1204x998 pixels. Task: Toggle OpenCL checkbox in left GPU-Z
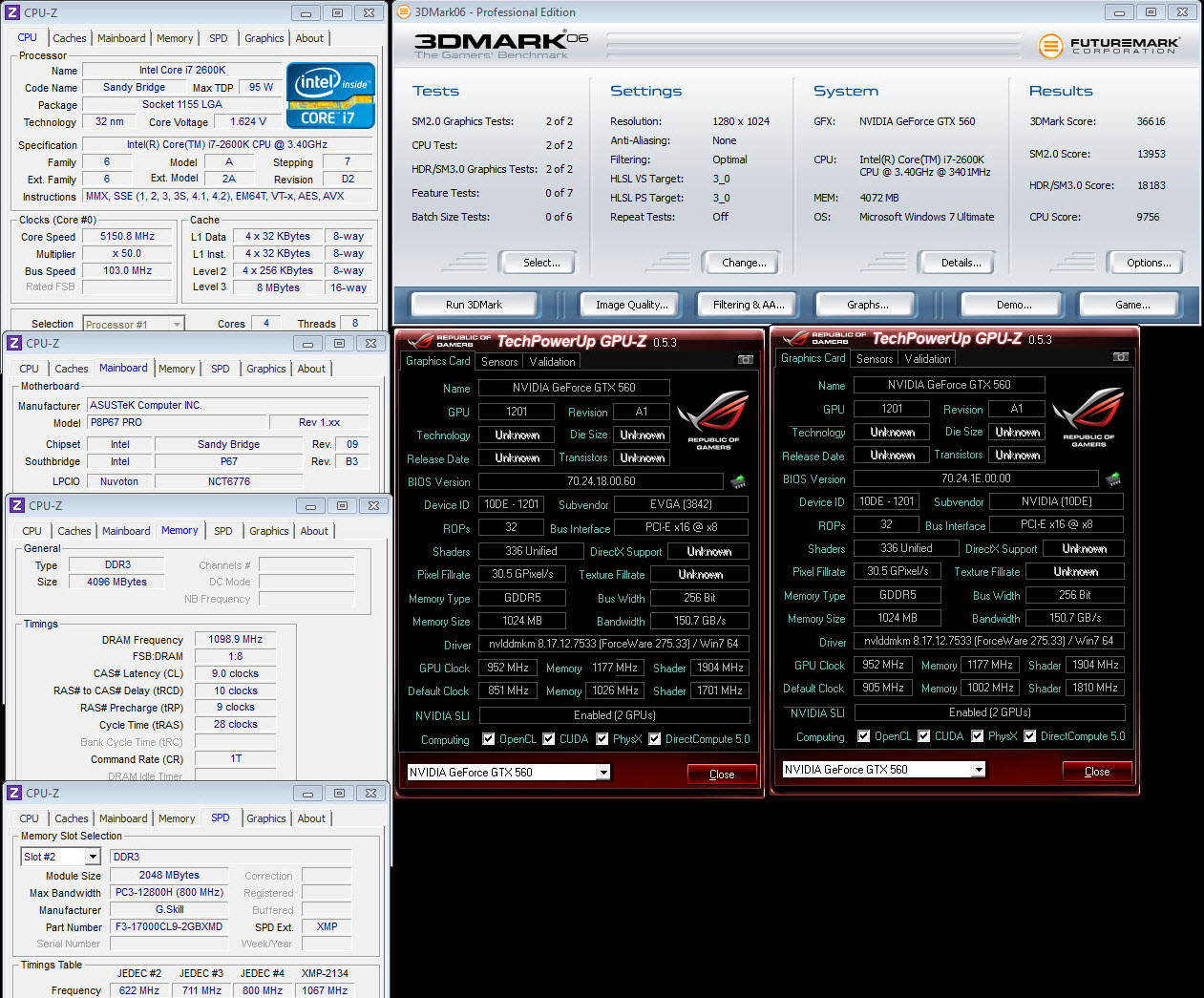(x=489, y=738)
